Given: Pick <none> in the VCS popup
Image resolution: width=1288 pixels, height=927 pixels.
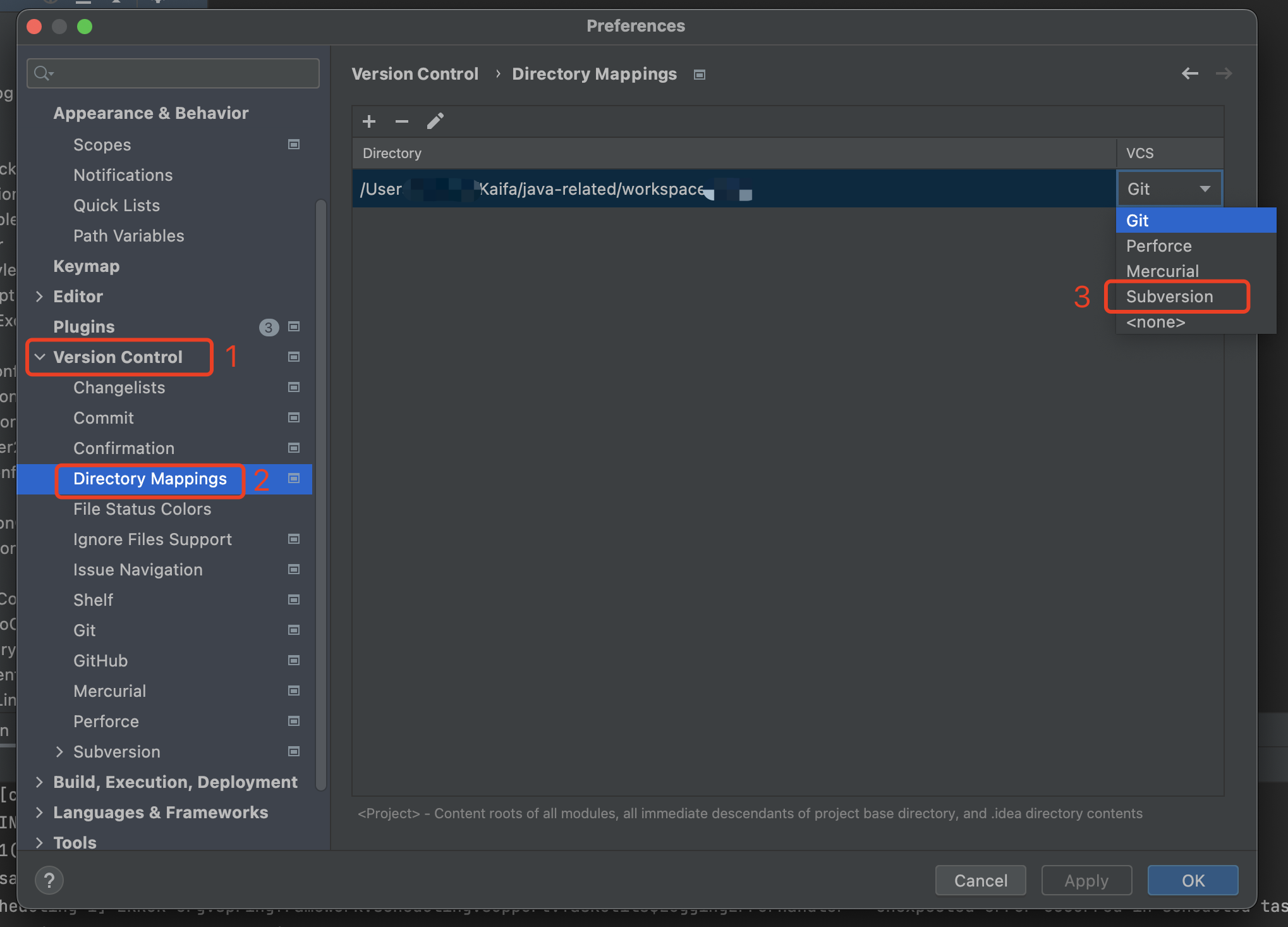Looking at the screenshot, I should point(1155,322).
